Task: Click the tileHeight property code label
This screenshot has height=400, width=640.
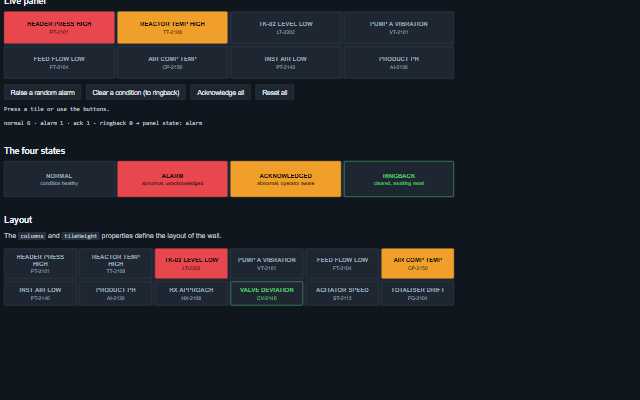Action: pos(80,236)
